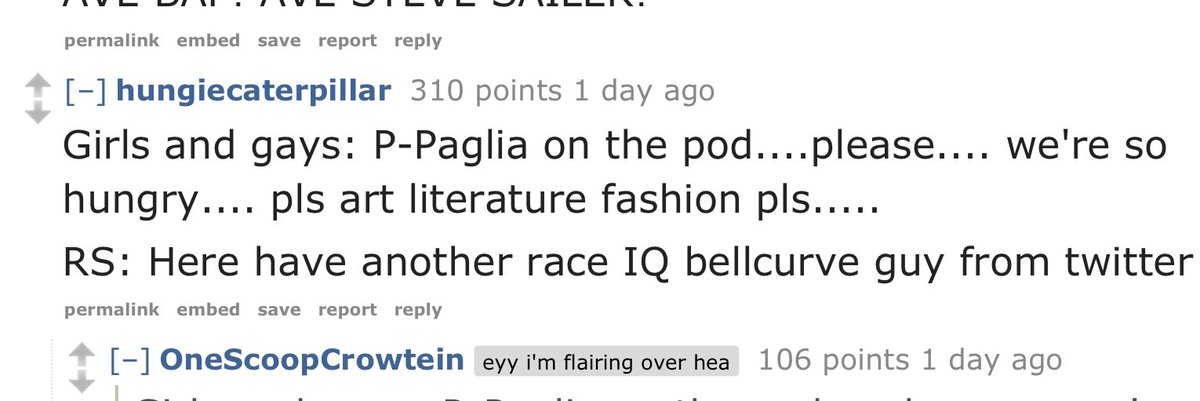This screenshot has width=1200, height=401.
Task: Open permalink of the top comment
Action: (x=112, y=41)
